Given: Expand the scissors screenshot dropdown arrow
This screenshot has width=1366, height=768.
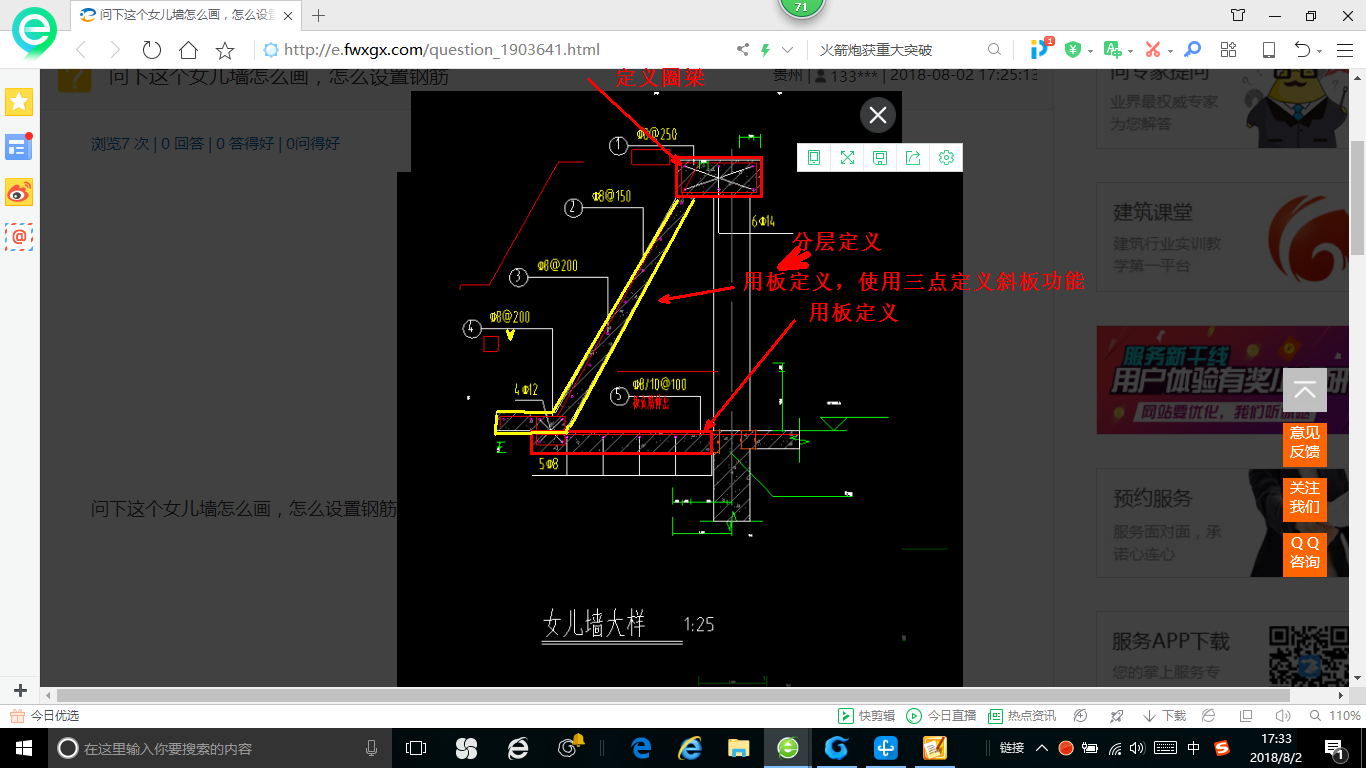Looking at the screenshot, I should [1171, 51].
